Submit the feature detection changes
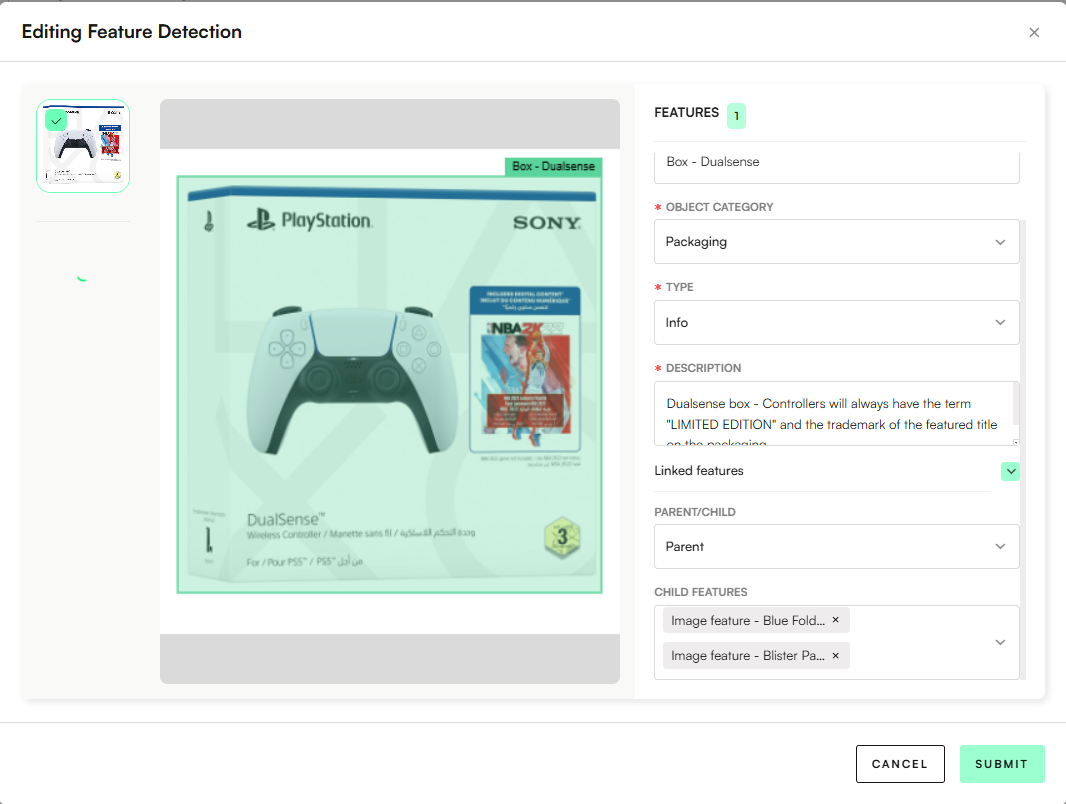This screenshot has height=804, width=1066. click(1002, 764)
